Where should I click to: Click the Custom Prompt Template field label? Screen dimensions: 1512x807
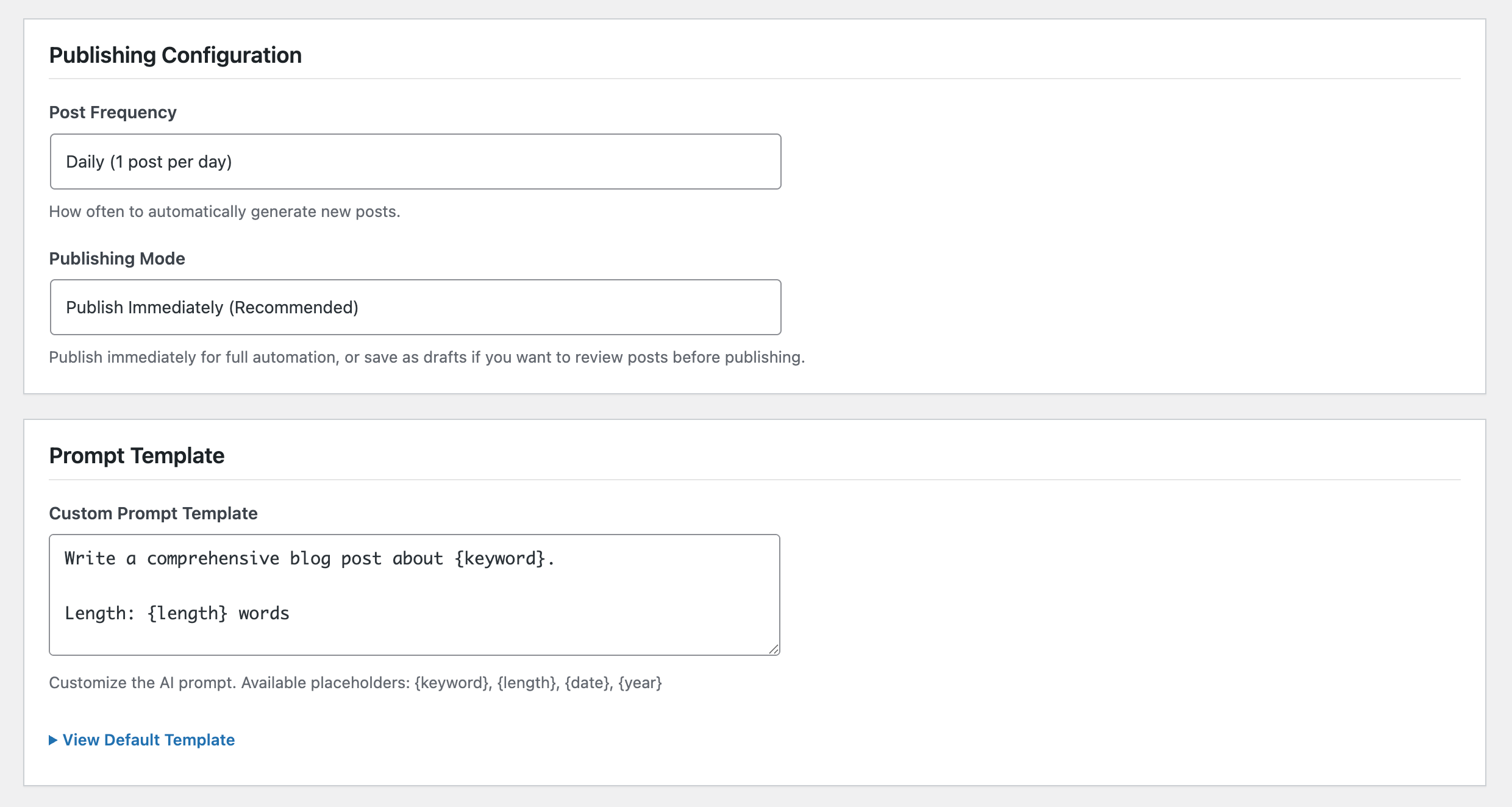153,513
